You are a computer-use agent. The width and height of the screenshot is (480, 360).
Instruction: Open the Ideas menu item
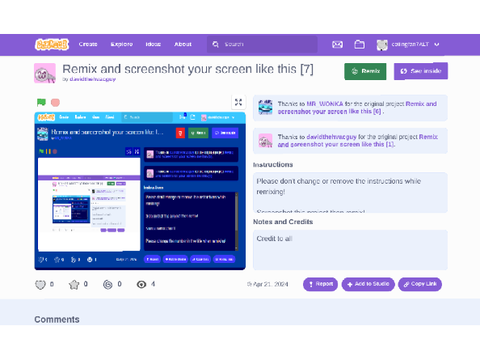[153, 44]
